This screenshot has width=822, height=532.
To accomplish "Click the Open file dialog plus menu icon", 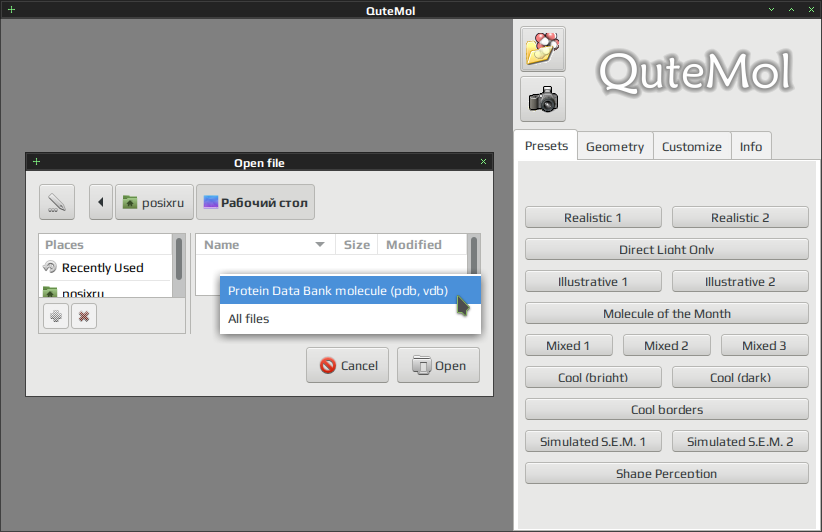I will tap(36, 161).
